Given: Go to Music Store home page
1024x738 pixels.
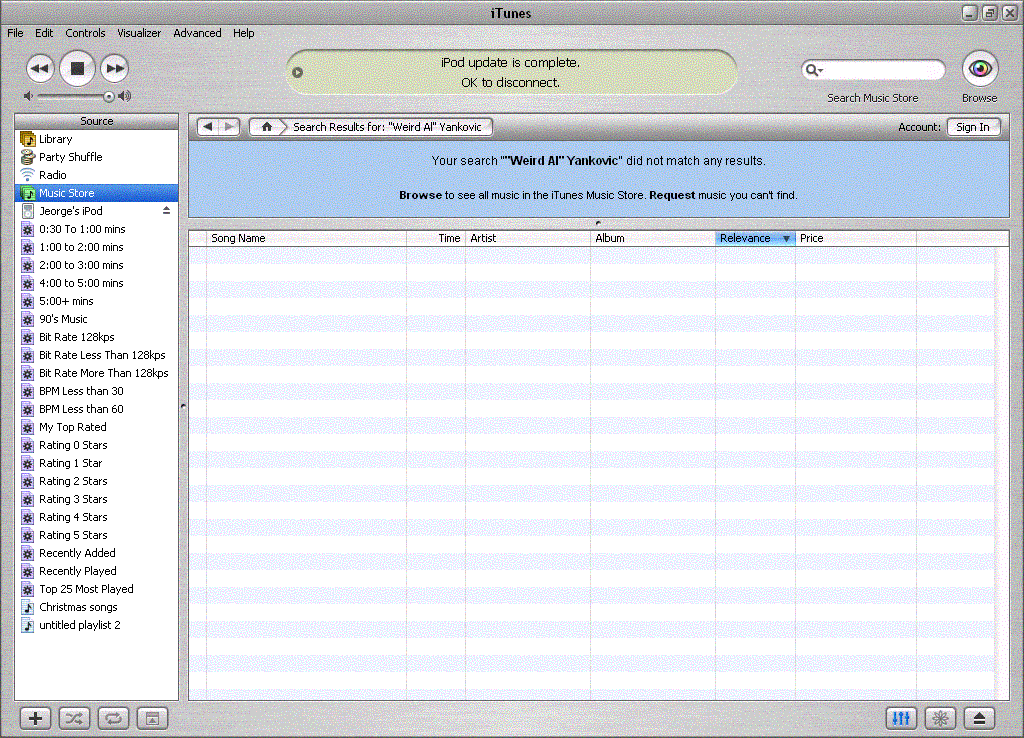Looking at the screenshot, I should [x=266, y=127].
